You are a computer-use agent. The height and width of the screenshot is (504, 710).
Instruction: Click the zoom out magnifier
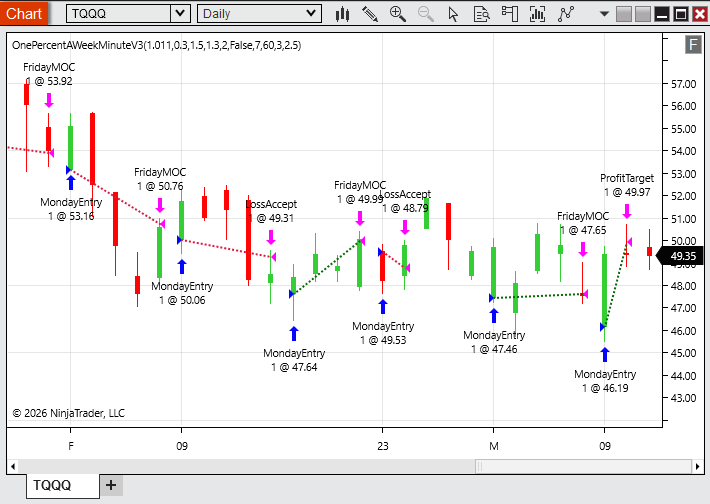tap(425, 14)
